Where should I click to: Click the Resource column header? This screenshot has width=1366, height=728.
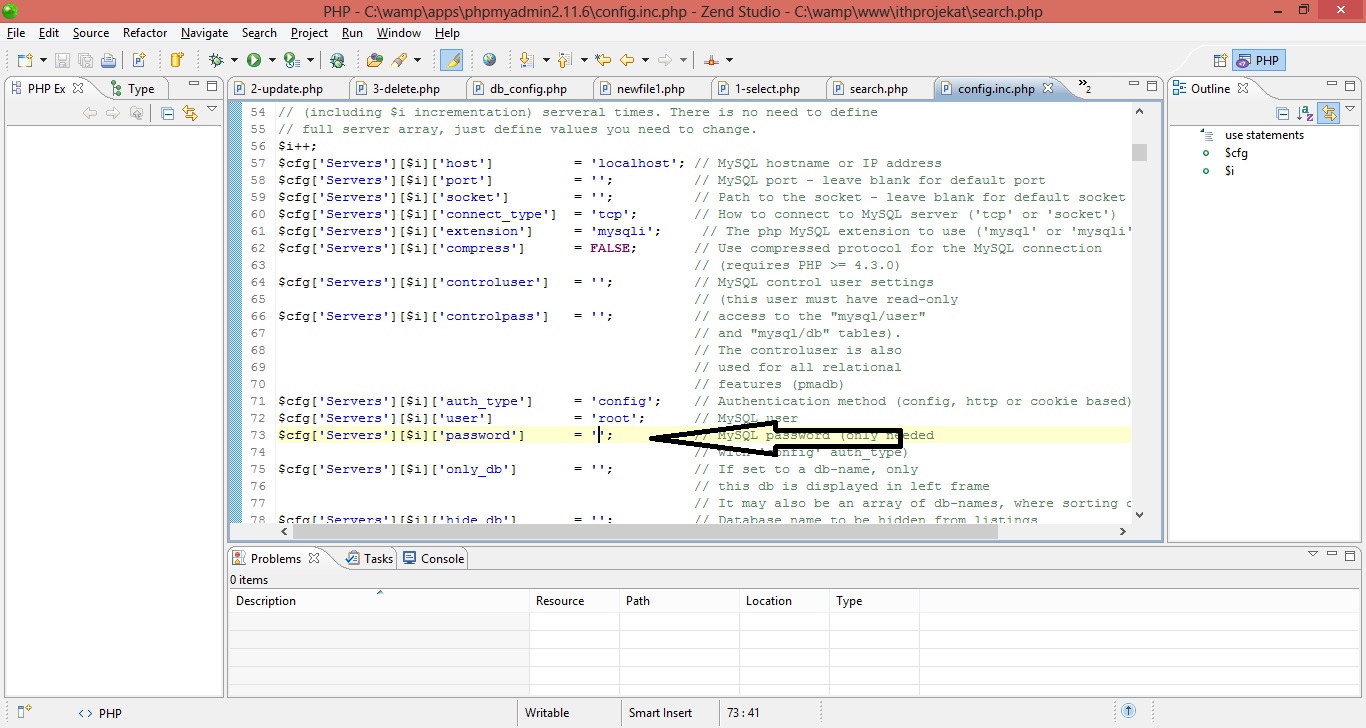pos(574,601)
